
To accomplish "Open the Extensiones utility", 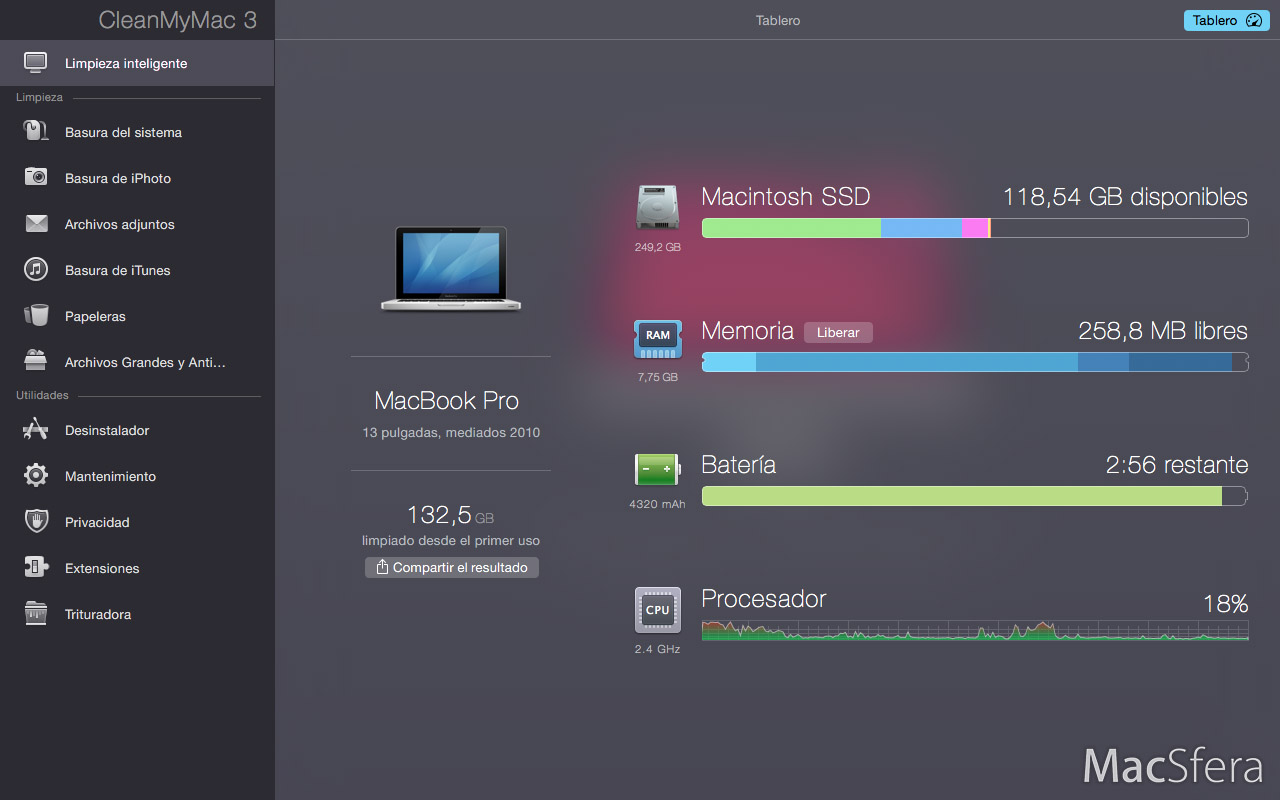I will (x=137, y=568).
